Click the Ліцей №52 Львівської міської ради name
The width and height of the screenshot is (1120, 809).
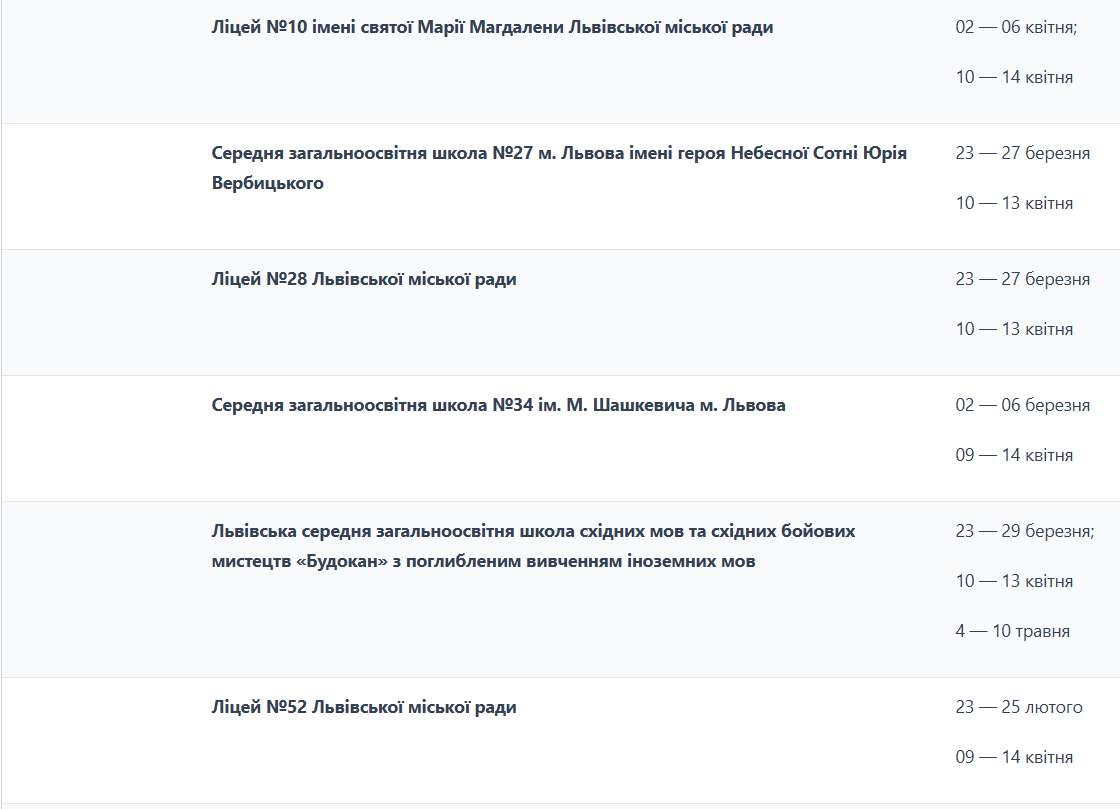point(364,708)
